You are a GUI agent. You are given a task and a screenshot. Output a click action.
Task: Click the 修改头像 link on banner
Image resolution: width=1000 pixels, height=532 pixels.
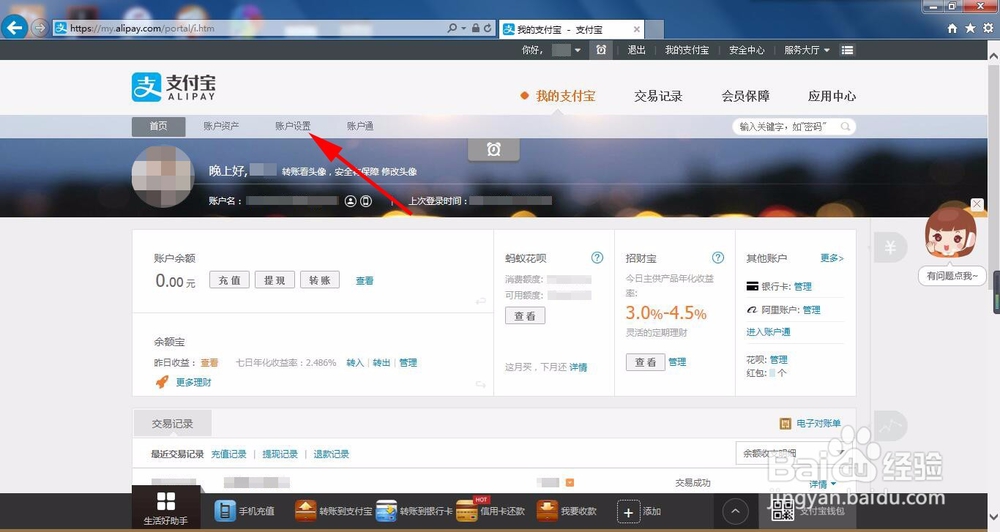click(x=399, y=172)
